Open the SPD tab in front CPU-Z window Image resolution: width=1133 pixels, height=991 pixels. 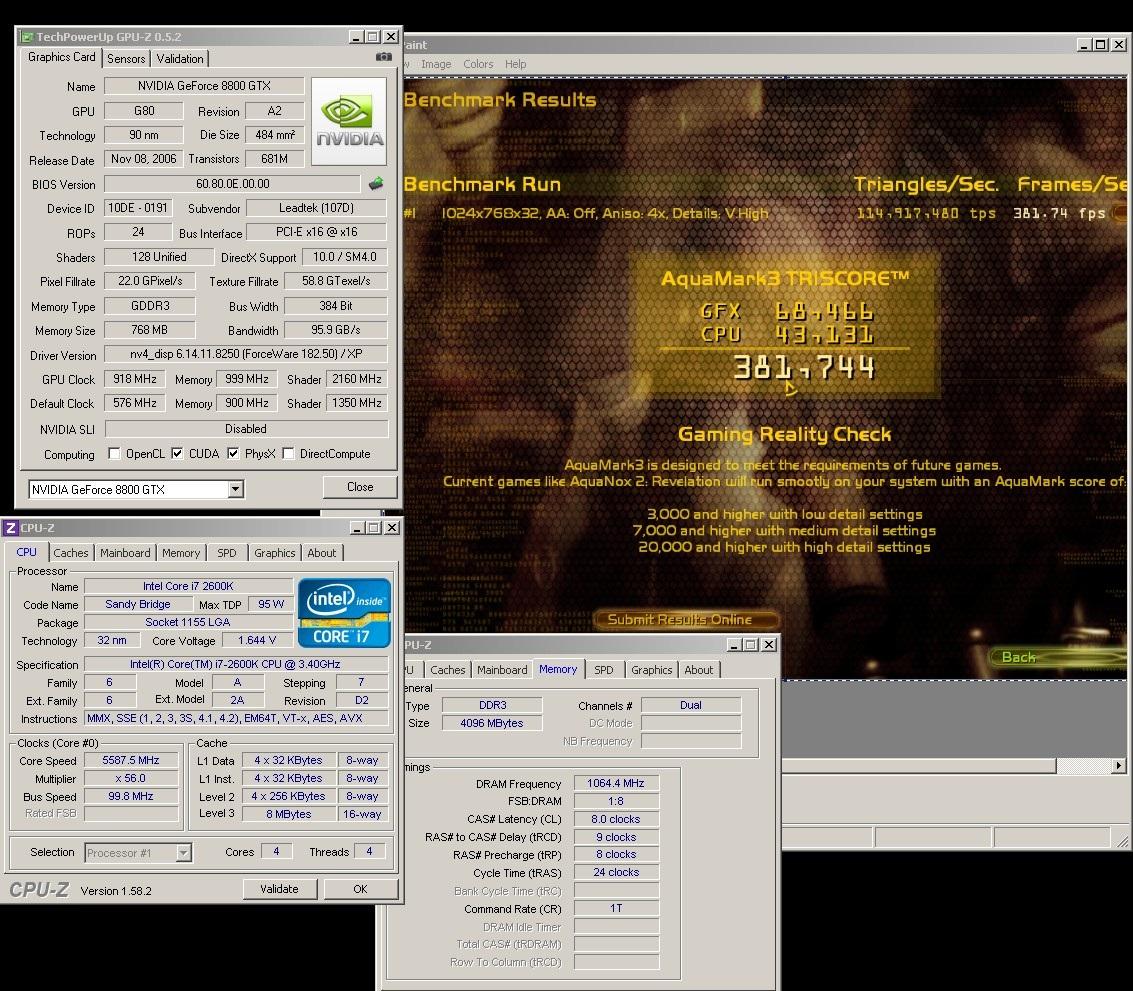coord(227,553)
